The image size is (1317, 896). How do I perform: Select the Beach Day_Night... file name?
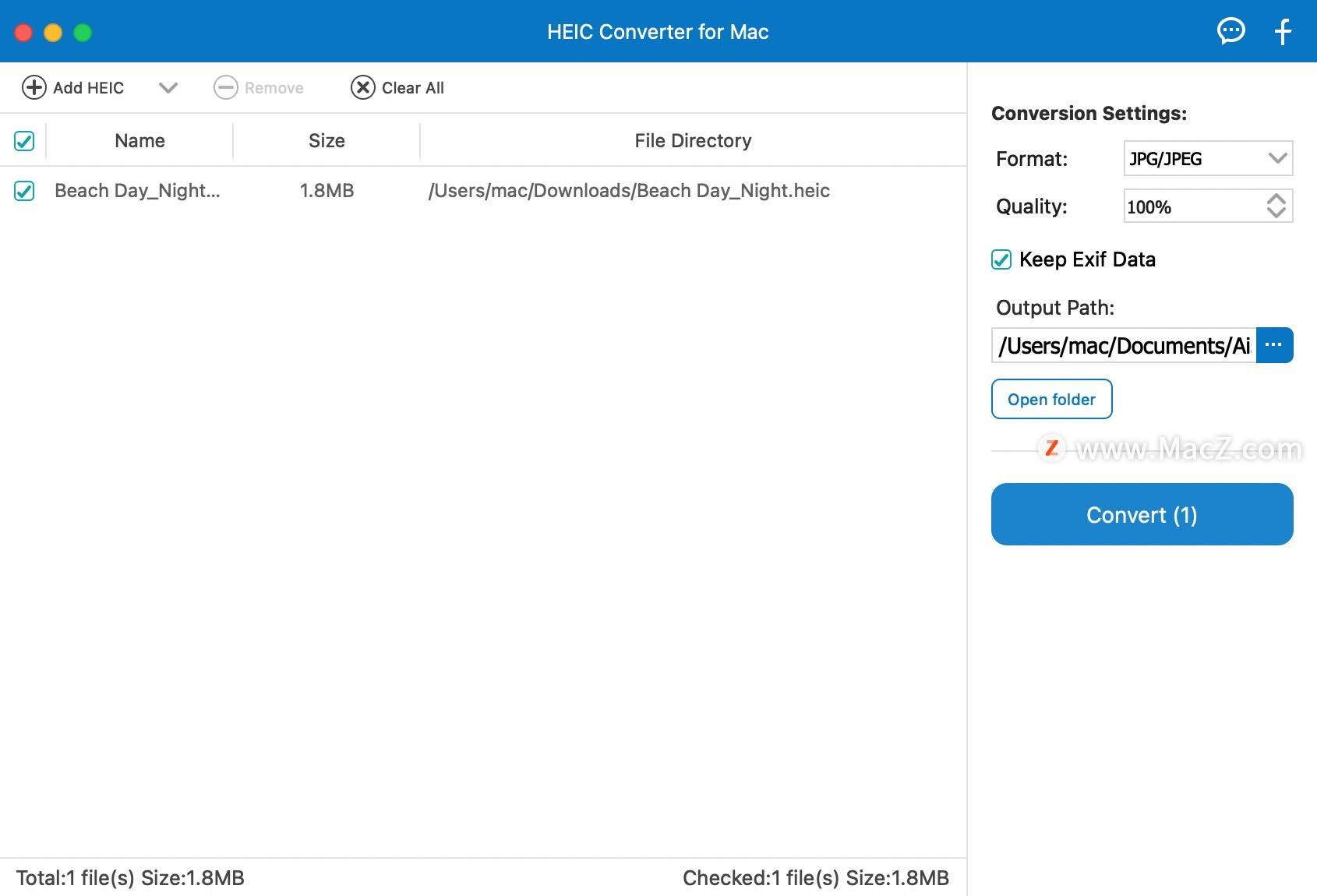[137, 191]
